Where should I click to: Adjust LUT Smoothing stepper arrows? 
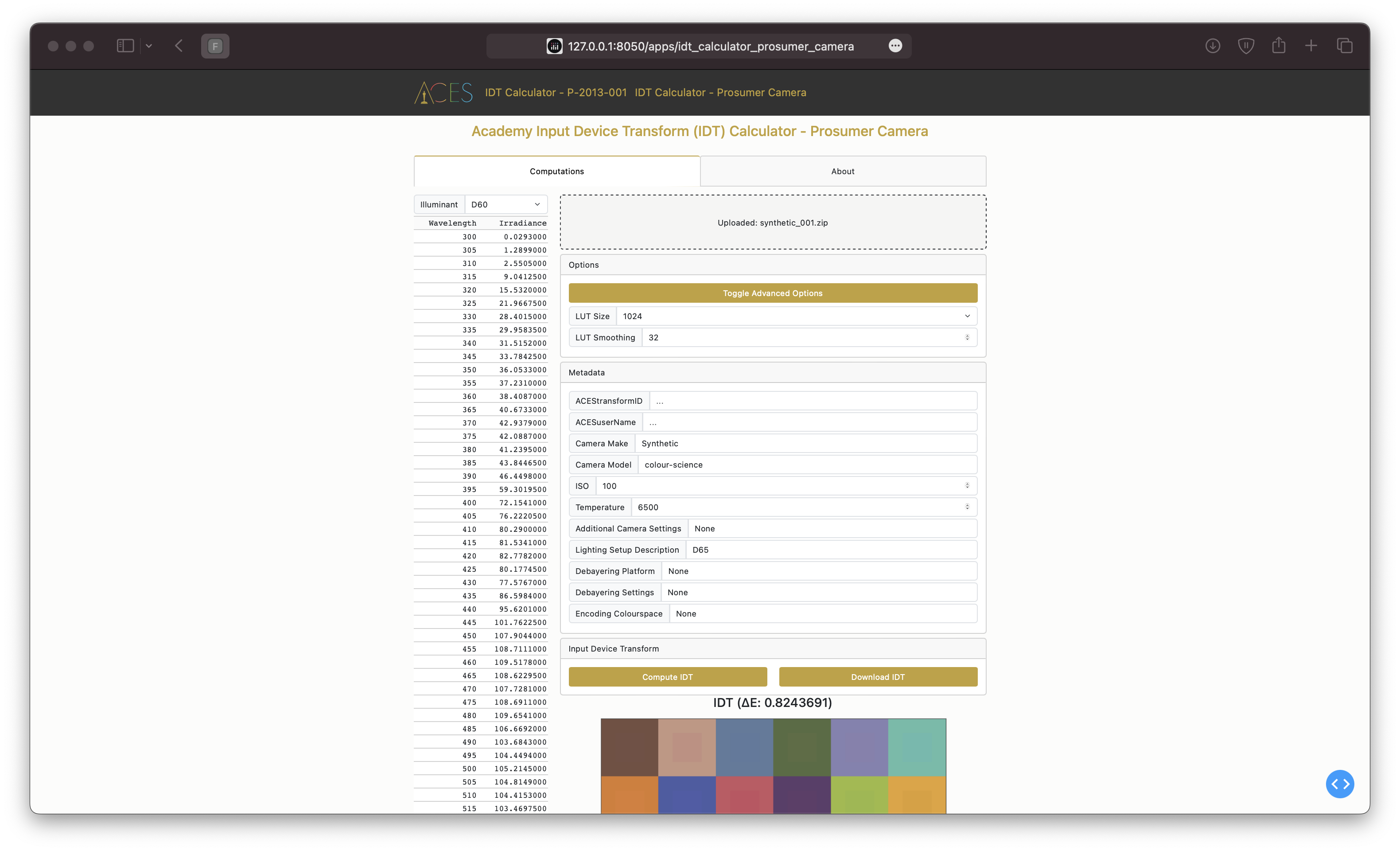pos(967,338)
